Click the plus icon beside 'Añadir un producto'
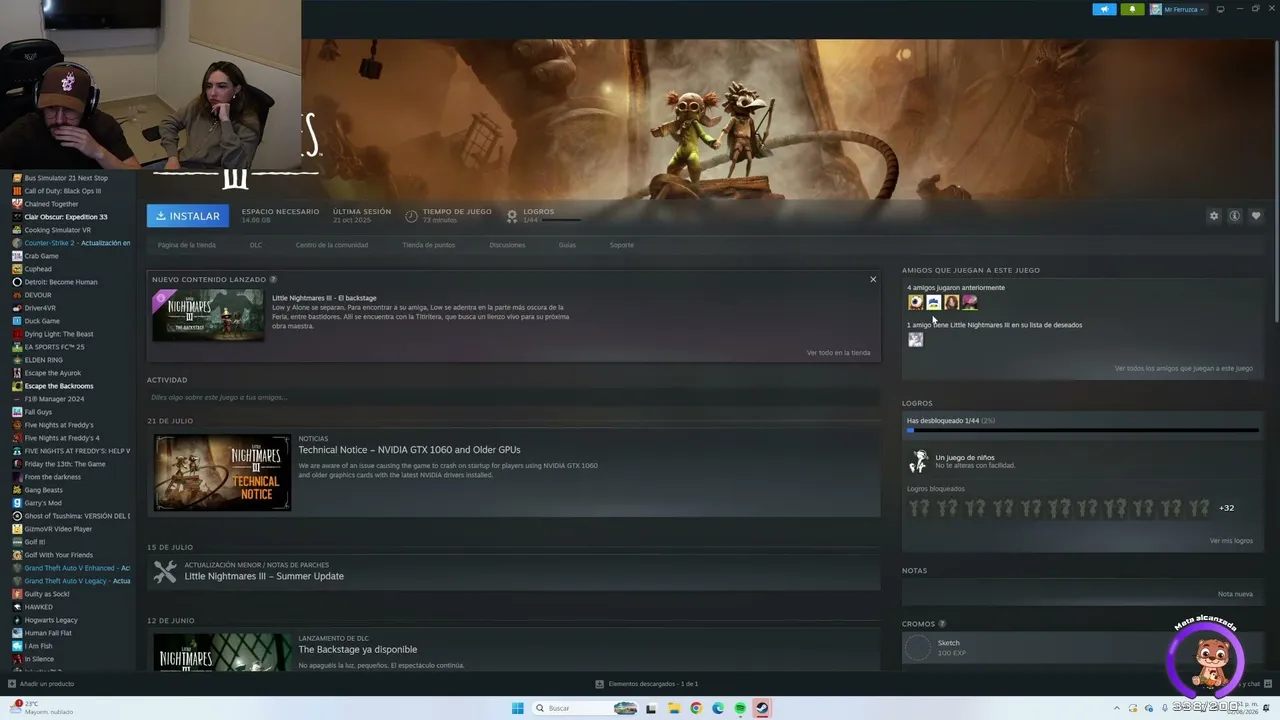The height and width of the screenshot is (720, 1280). coord(12,684)
